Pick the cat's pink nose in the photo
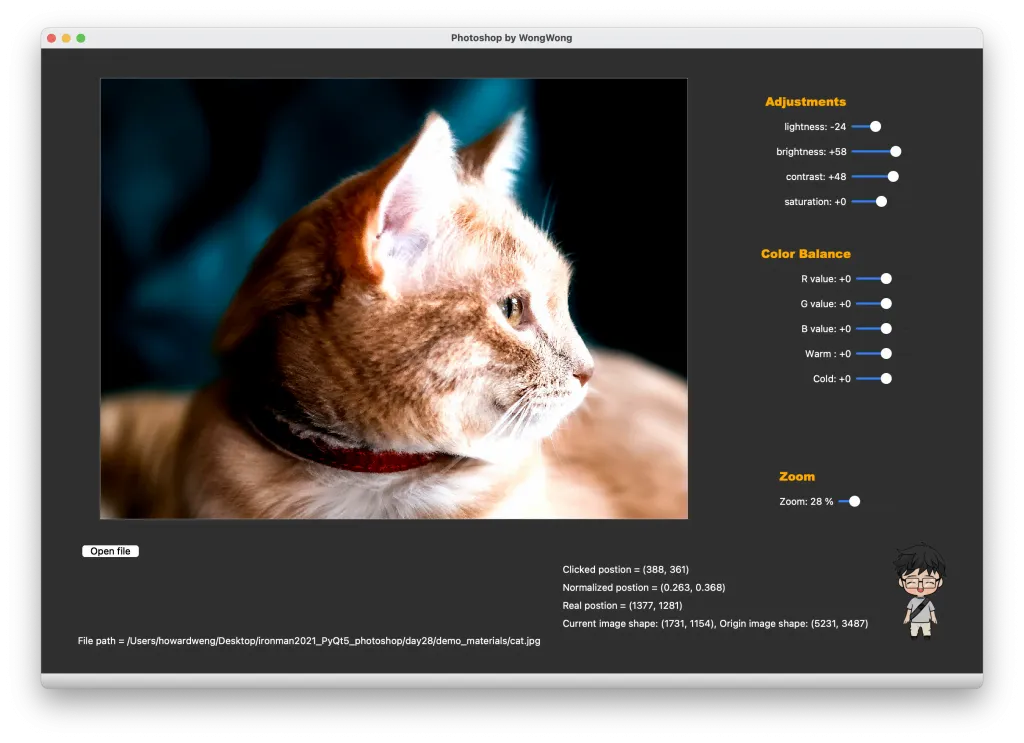Image resolution: width=1024 pixels, height=743 pixels. (x=582, y=378)
